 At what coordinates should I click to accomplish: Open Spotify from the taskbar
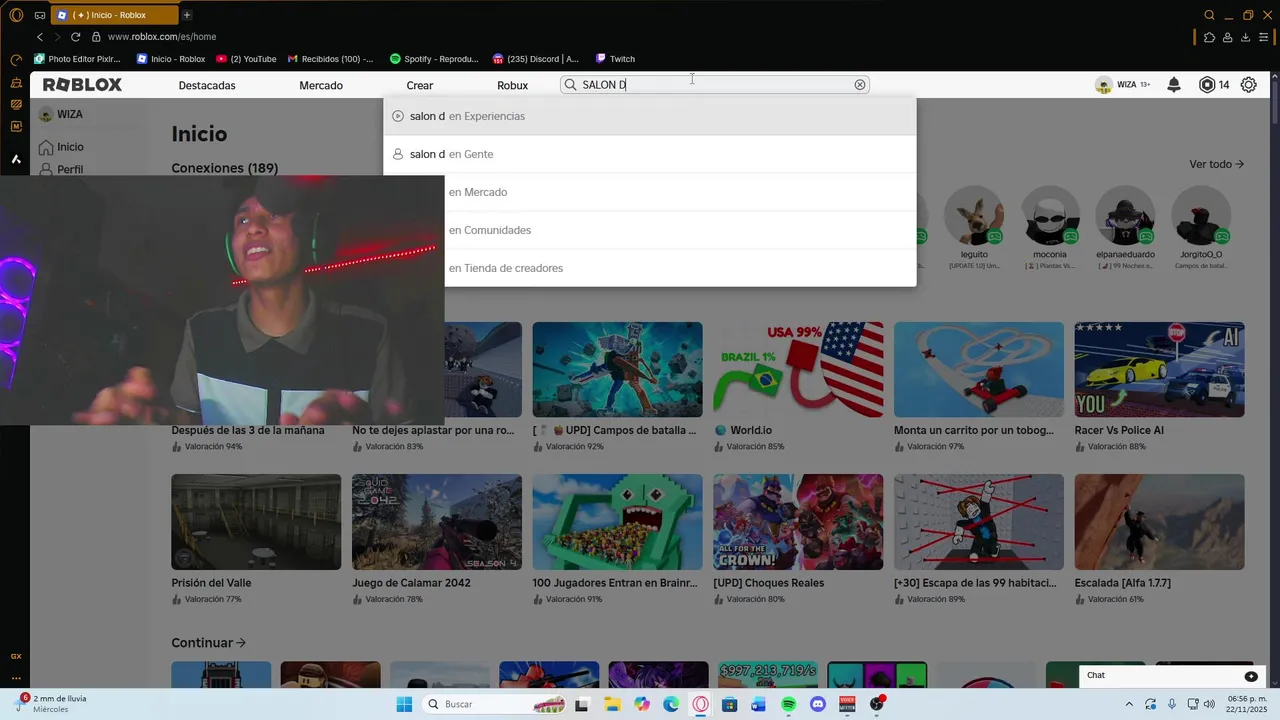pos(788,704)
